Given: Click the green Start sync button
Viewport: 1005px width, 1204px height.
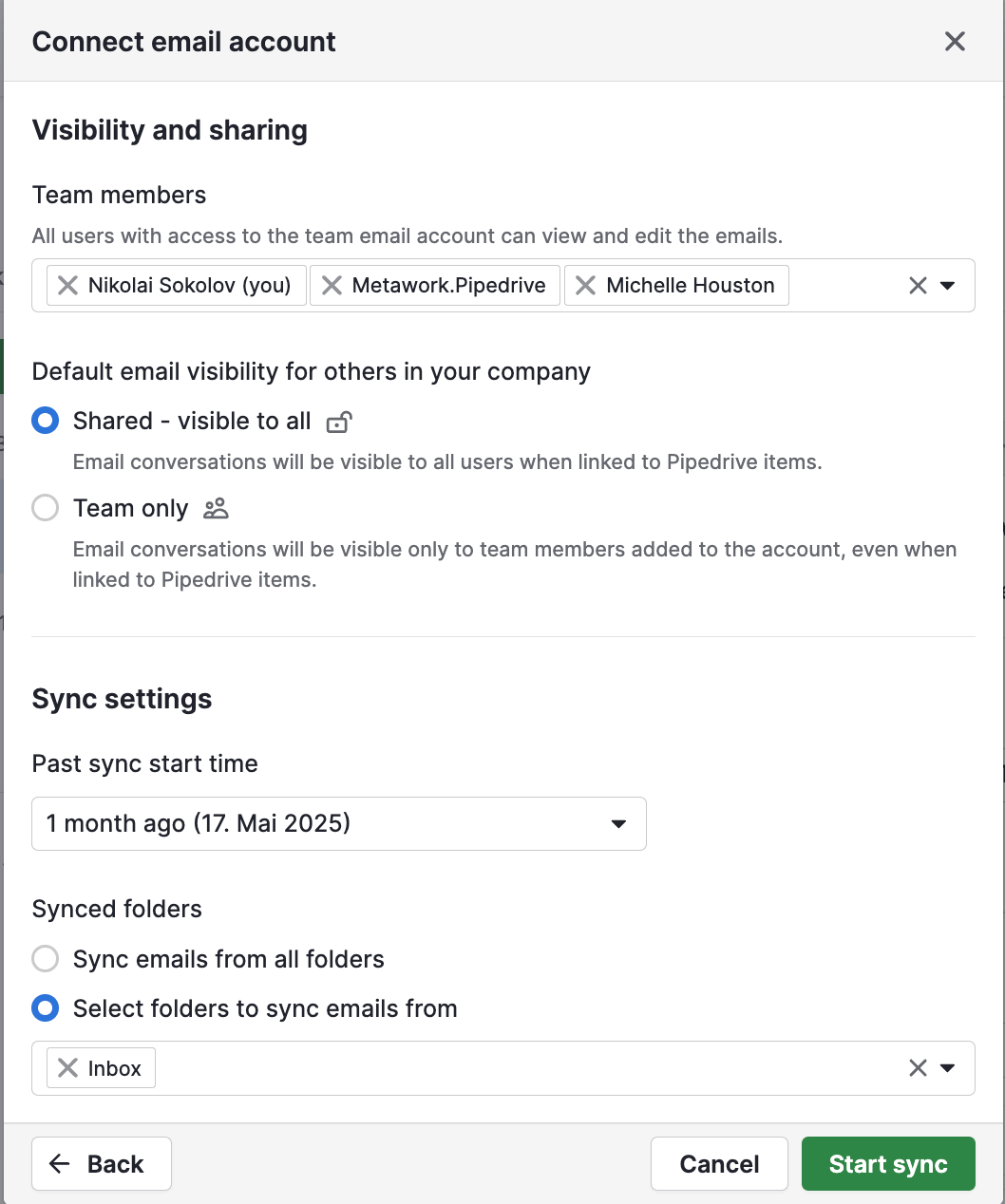Looking at the screenshot, I should 888,1164.
